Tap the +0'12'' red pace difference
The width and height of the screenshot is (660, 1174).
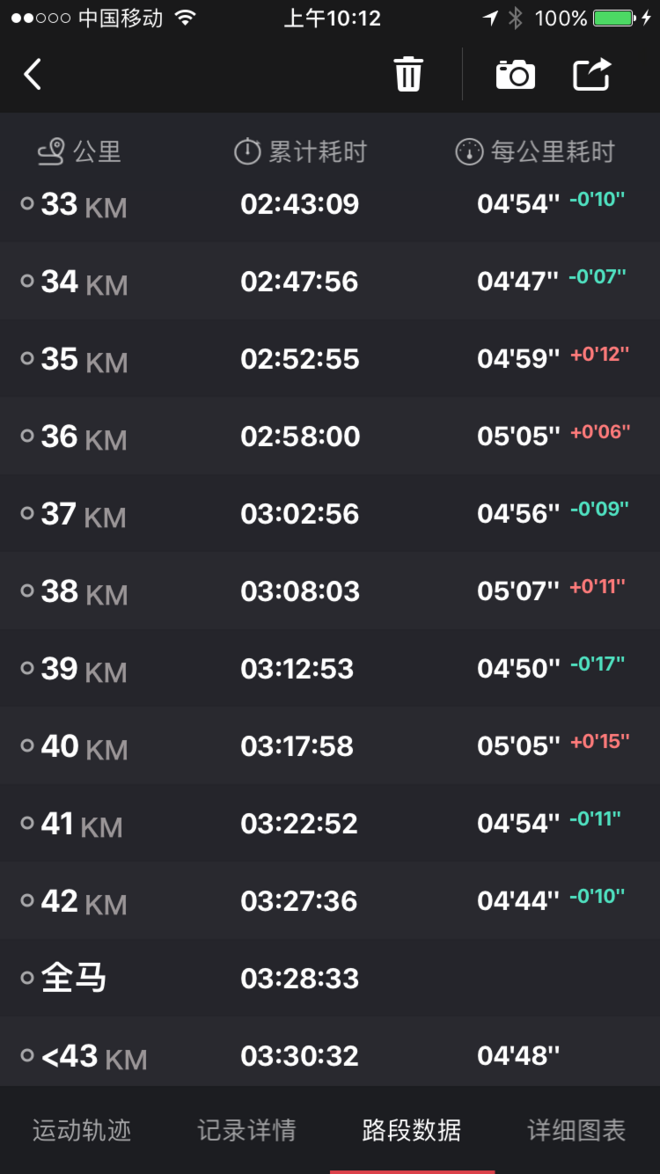pyautogui.click(x=600, y=355)
